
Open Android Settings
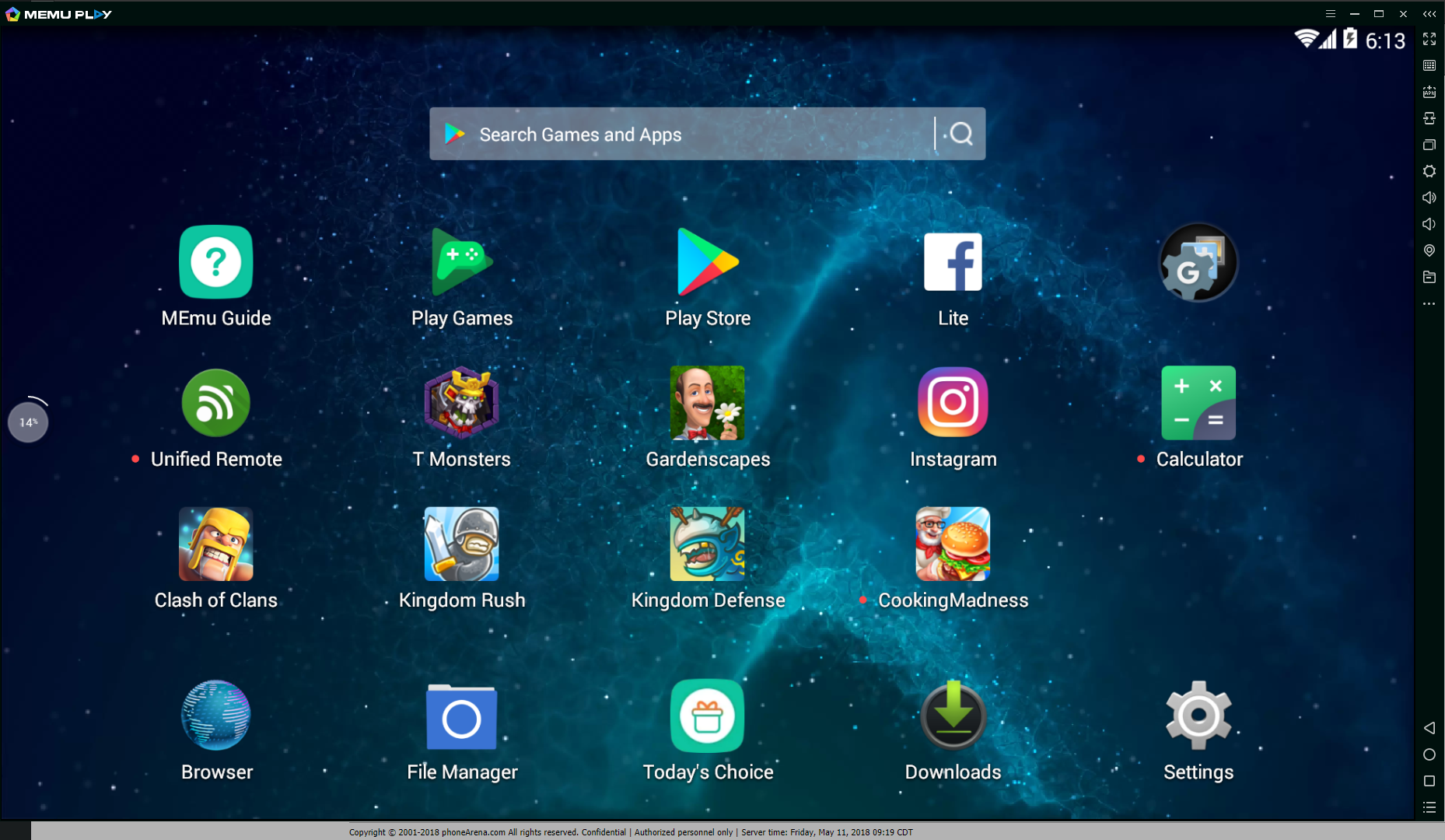1198,716
